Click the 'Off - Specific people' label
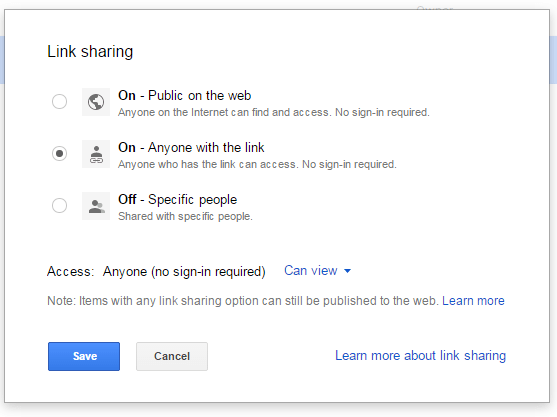The height and width of the screenshot is (417, 557). 178,200
